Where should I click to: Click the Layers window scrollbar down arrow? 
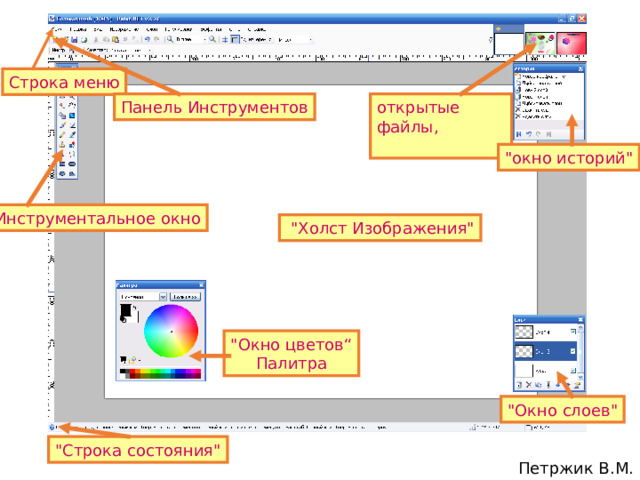(x=581, y=378)
